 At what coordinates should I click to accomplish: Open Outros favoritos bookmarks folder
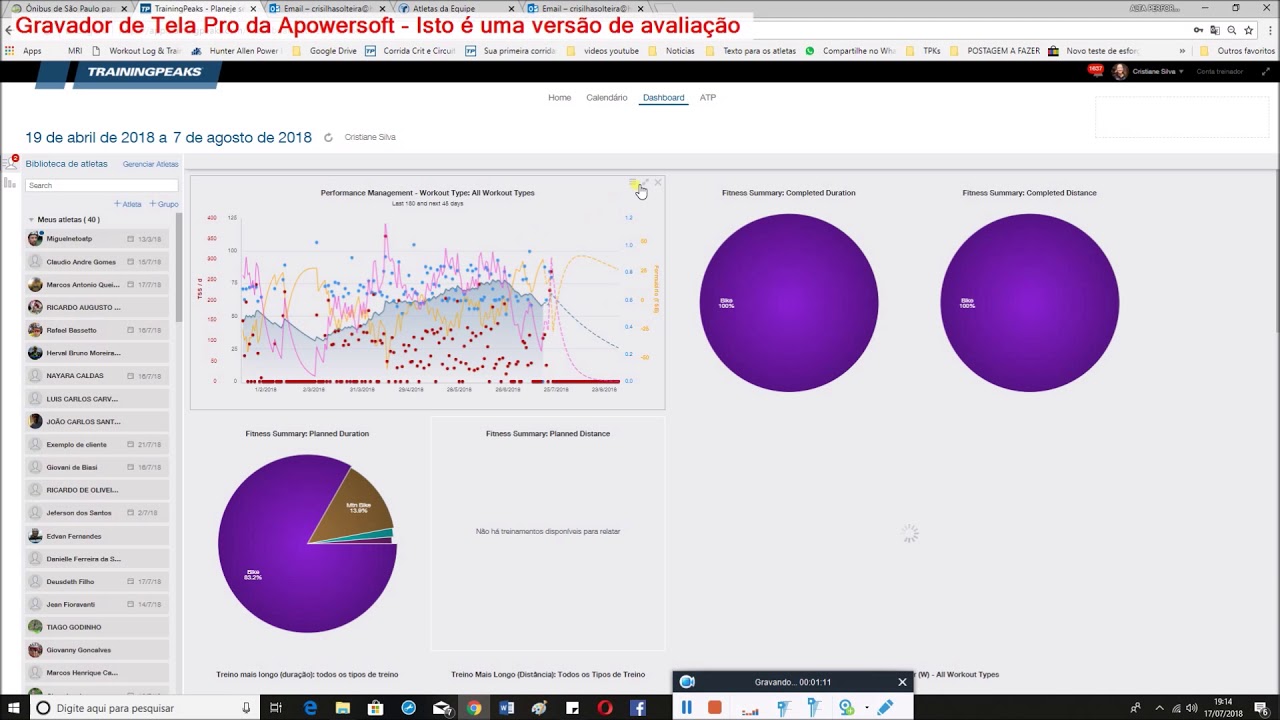(x=1237, y=51)
